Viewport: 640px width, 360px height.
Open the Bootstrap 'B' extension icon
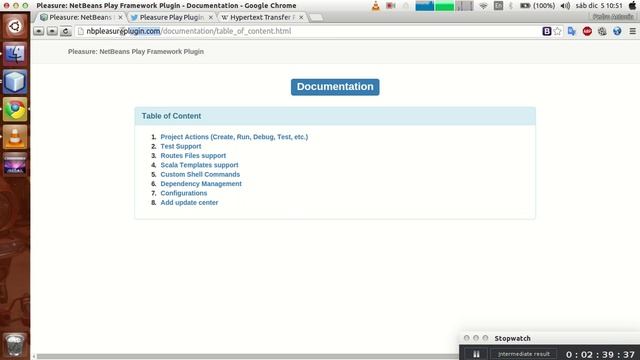547,31
